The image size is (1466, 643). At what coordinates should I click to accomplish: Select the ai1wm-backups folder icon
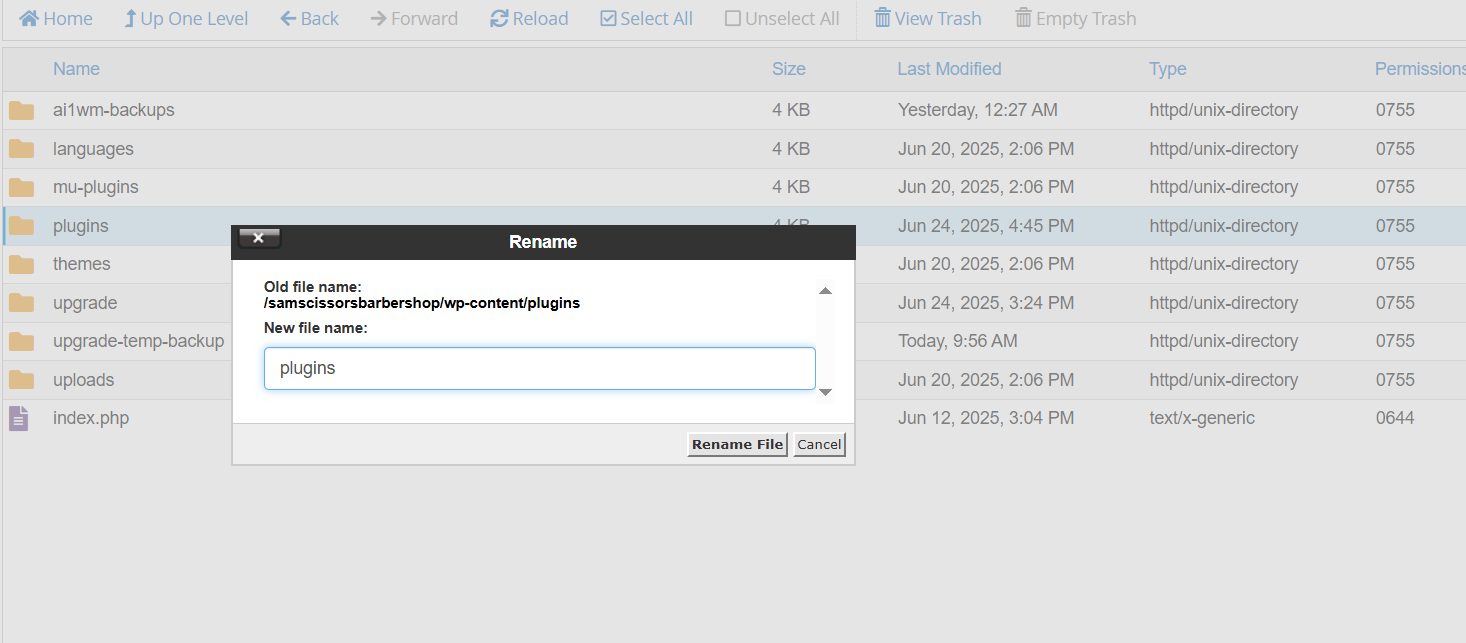pyautogui.click(x=21, y=110)
